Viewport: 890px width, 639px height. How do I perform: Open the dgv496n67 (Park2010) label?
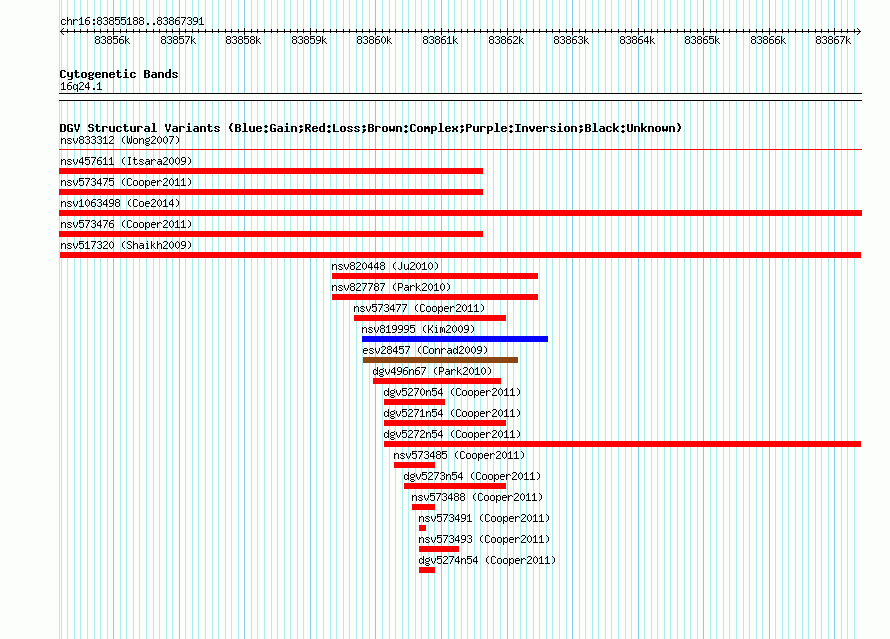(x=432, y=371)
